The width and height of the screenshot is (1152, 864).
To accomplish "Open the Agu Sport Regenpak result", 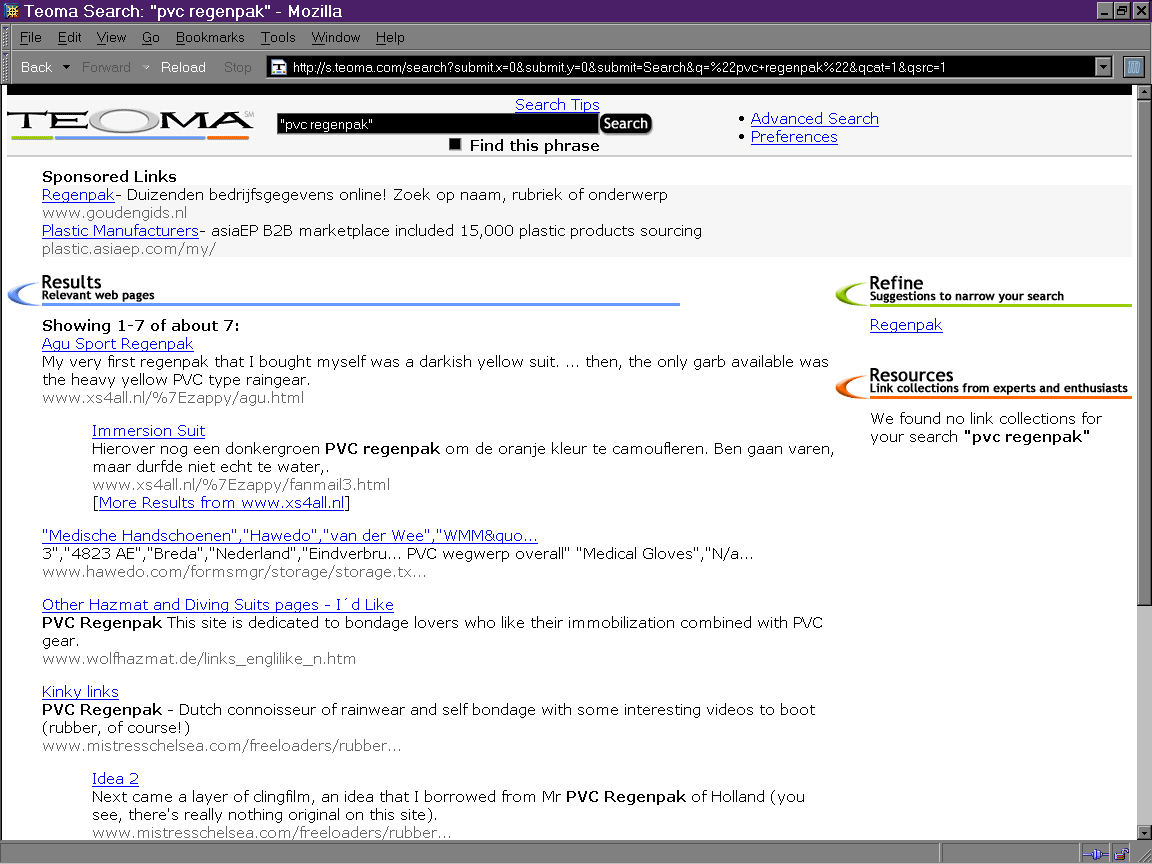I will pos(118,344).
